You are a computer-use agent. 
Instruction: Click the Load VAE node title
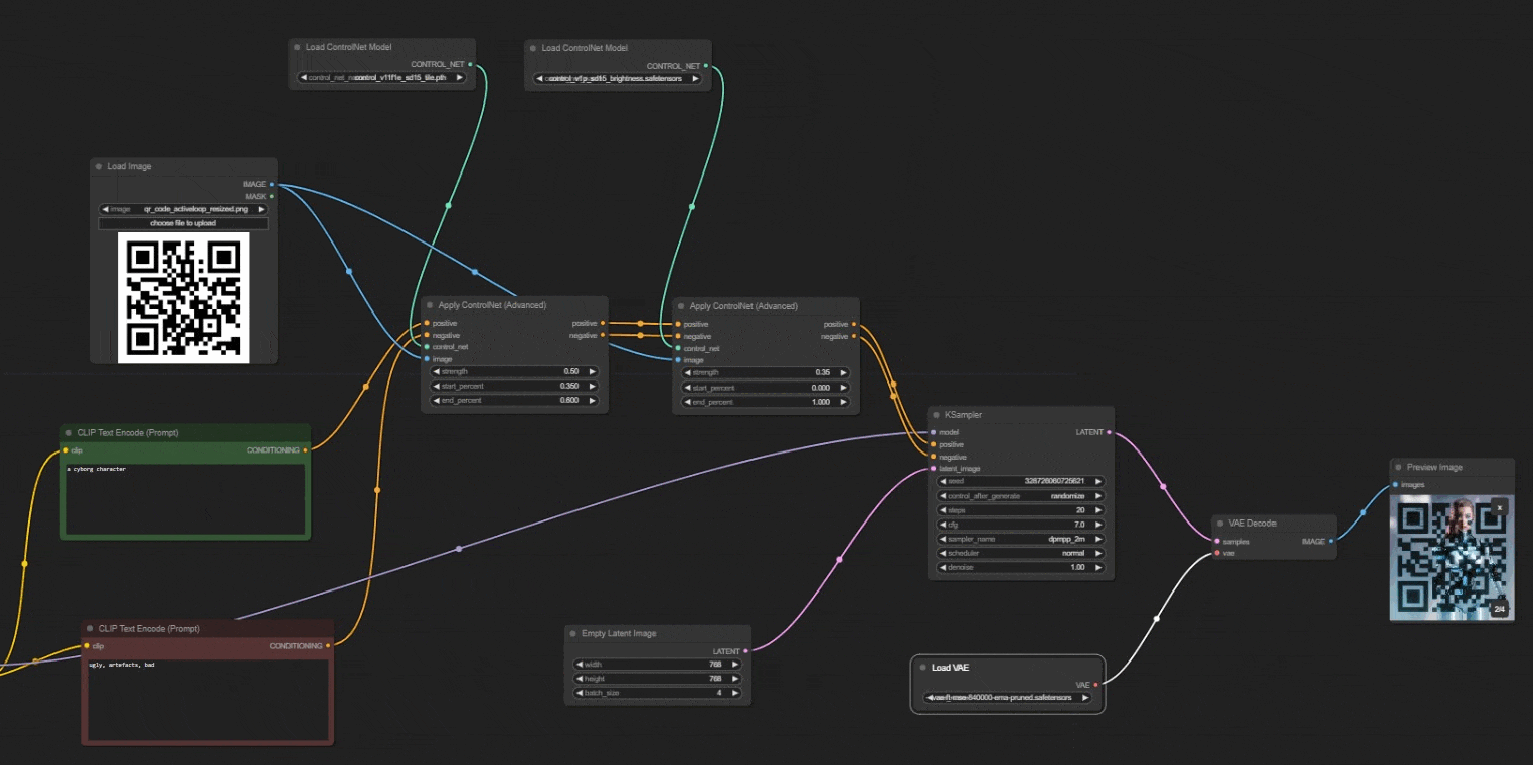click(x=951, y=668)
